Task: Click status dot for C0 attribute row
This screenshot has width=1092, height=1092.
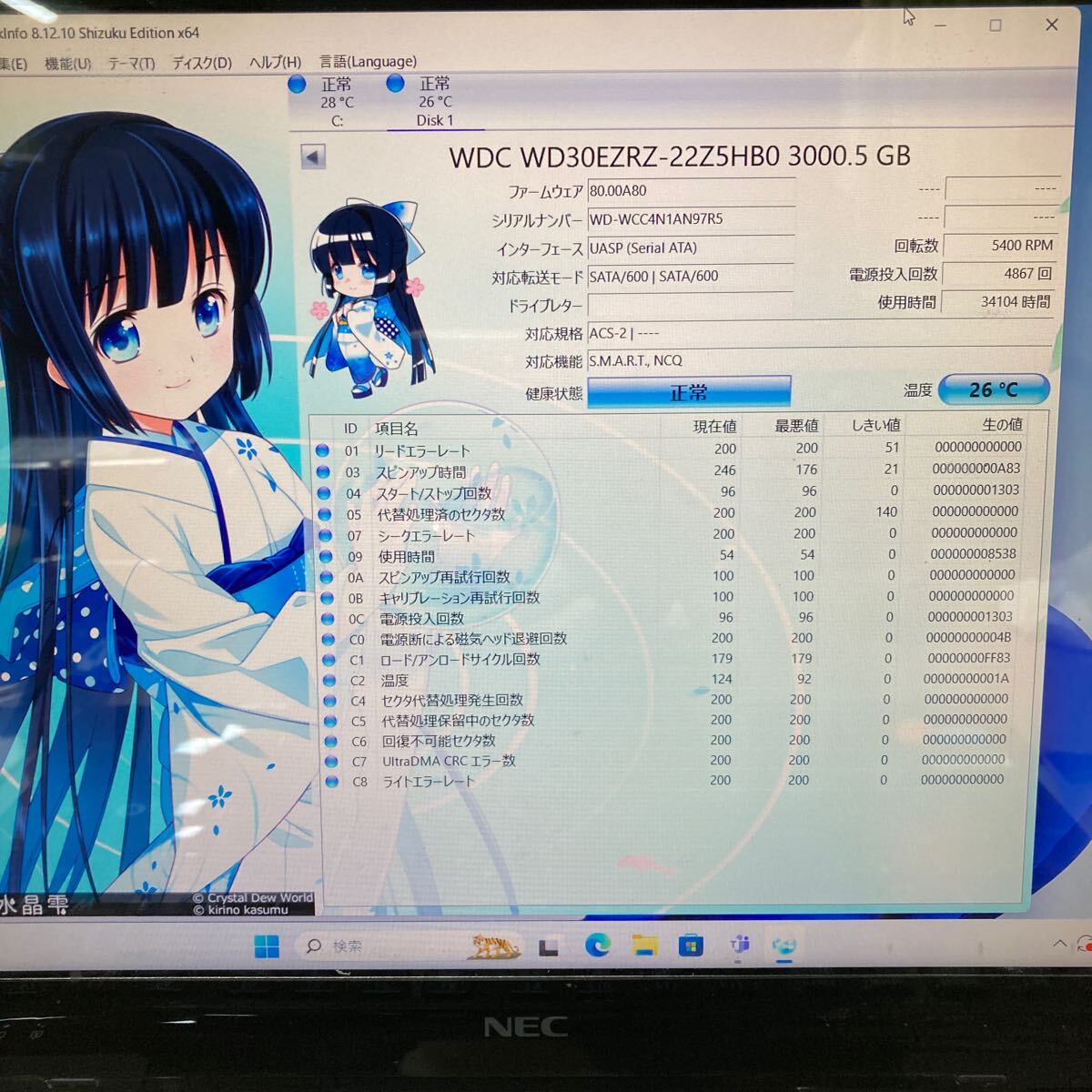Action: coord(329,639)
